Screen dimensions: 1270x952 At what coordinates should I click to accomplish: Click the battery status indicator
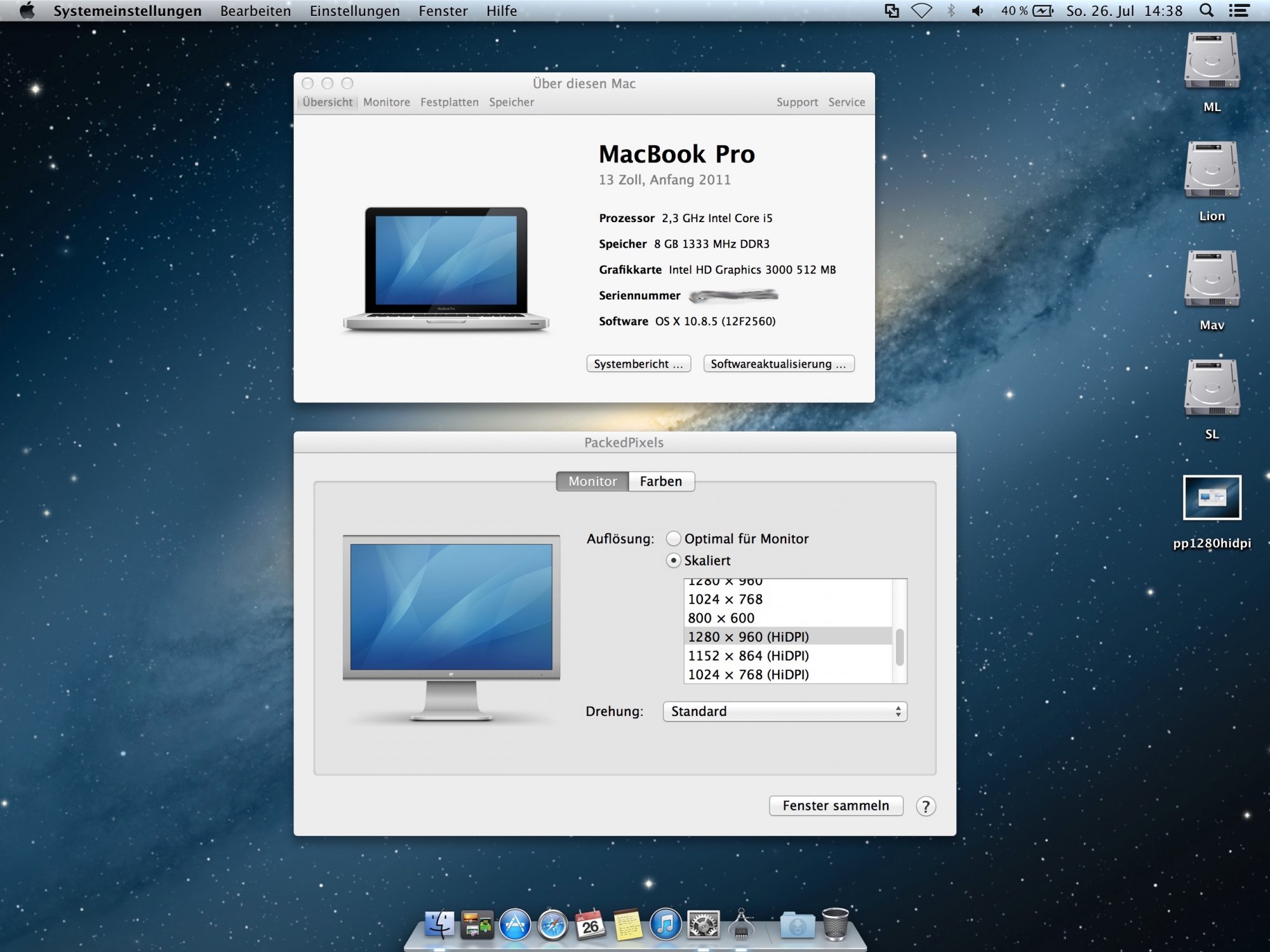1027,11
